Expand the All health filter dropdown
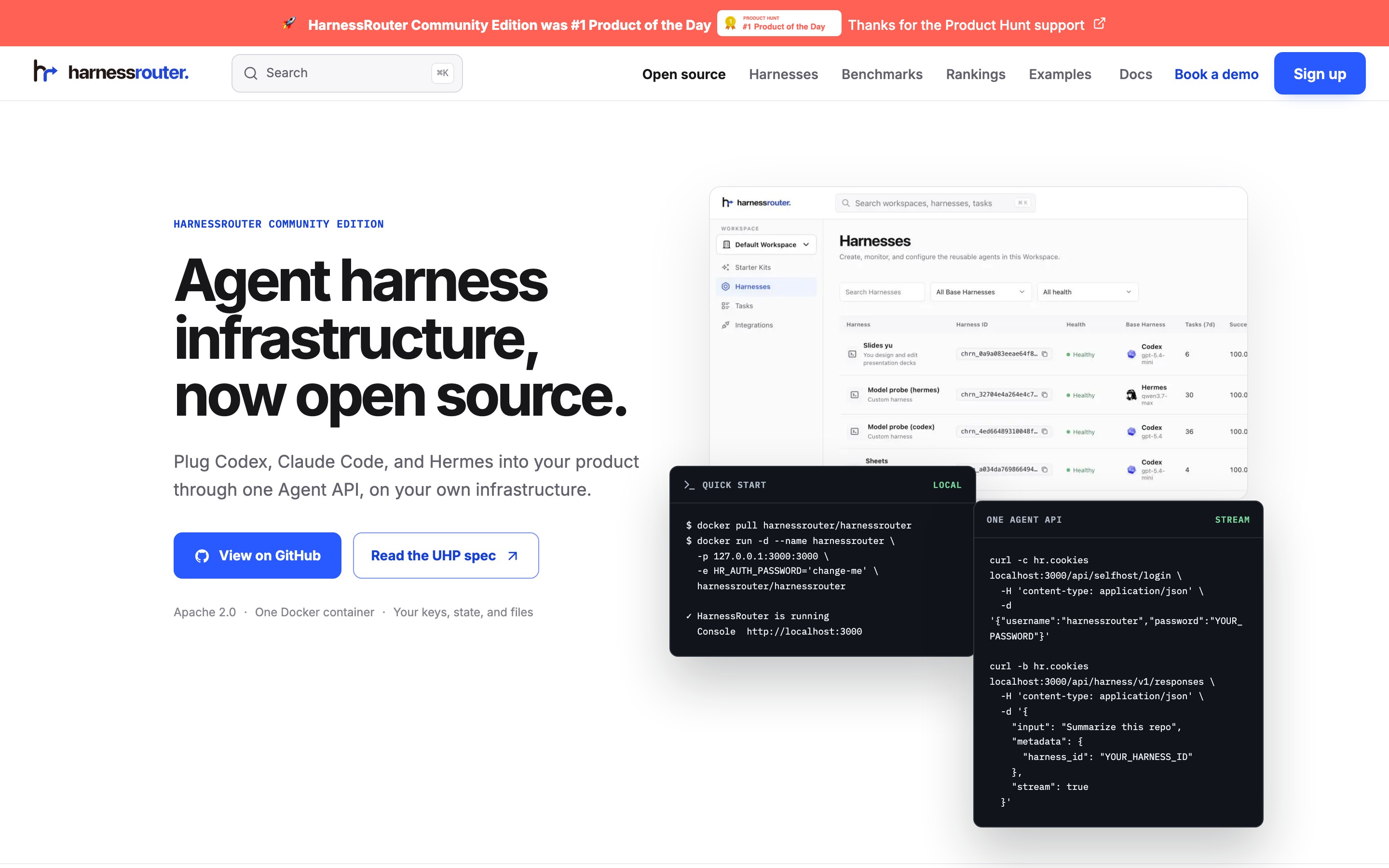 point(1087,292)
